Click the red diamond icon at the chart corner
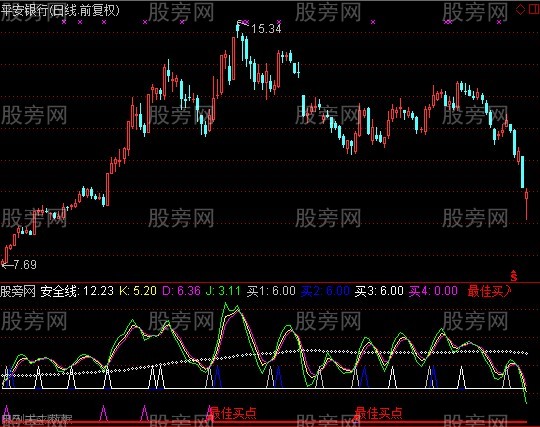Screen dimensions: 540x427 pyautogui.click(x=520, y=9)
